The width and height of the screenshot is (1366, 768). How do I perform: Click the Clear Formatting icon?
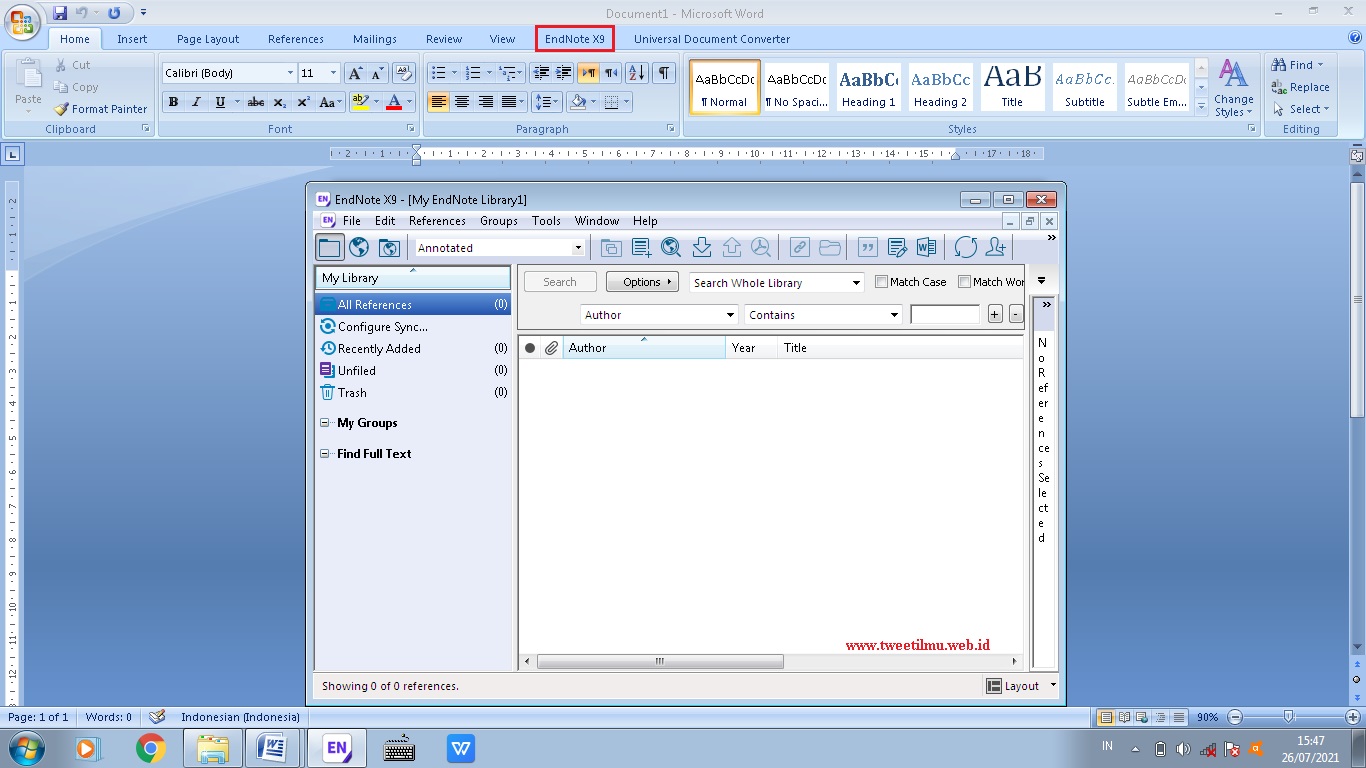tap(404, 73)
